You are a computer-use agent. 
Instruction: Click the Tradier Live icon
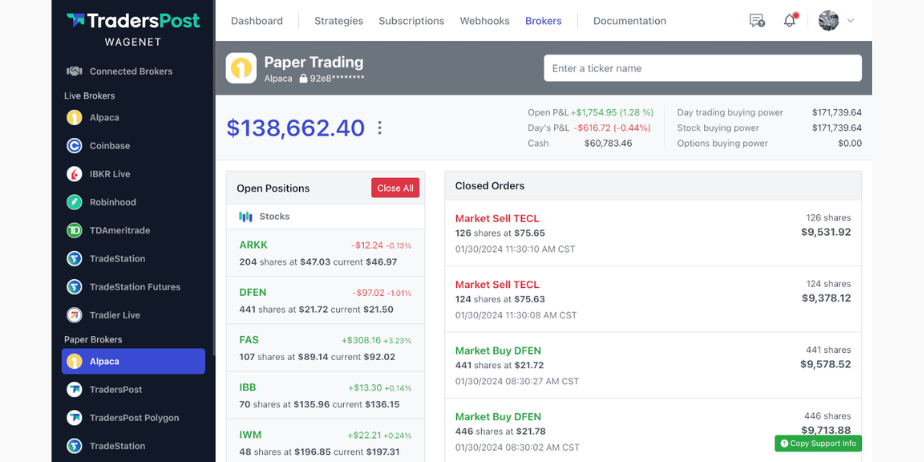(x=74, y=315)
